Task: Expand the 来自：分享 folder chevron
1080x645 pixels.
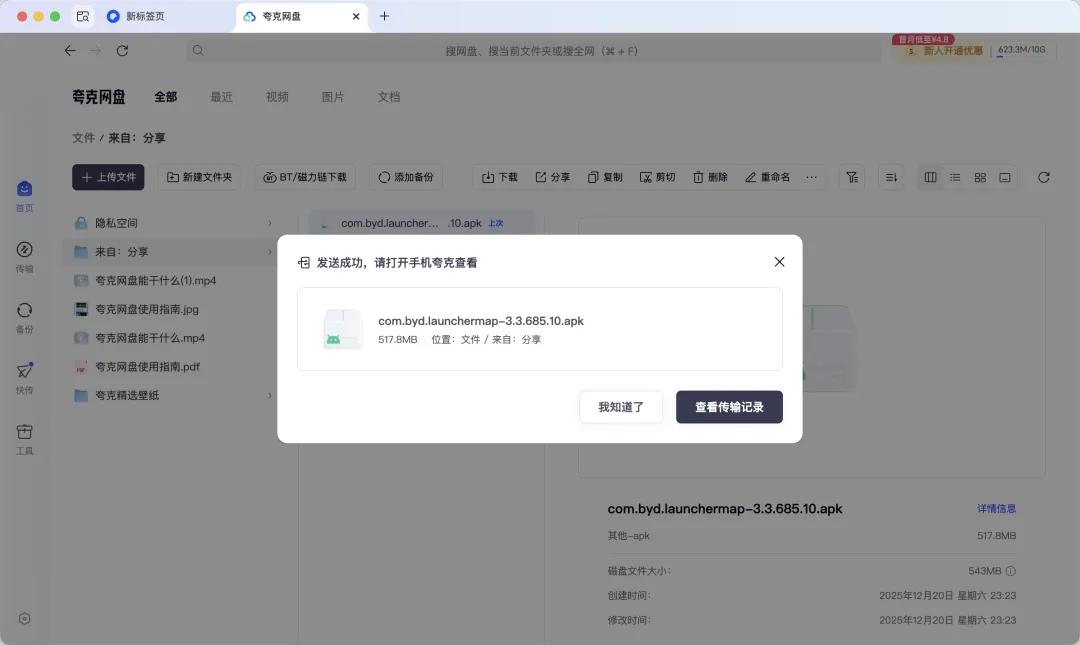Action: [269, 252]
